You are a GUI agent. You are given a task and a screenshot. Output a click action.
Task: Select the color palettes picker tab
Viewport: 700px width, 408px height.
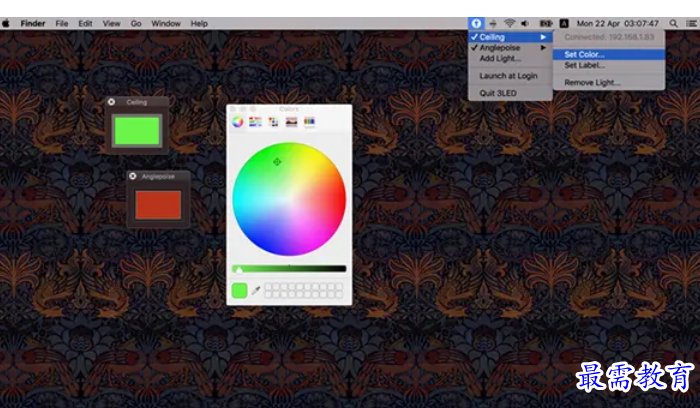click(x=273, y=121)
